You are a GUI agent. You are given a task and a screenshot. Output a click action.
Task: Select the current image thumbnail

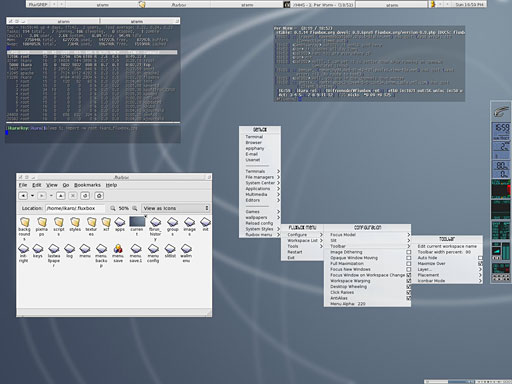pyautogui.click(x=137, y=221)
